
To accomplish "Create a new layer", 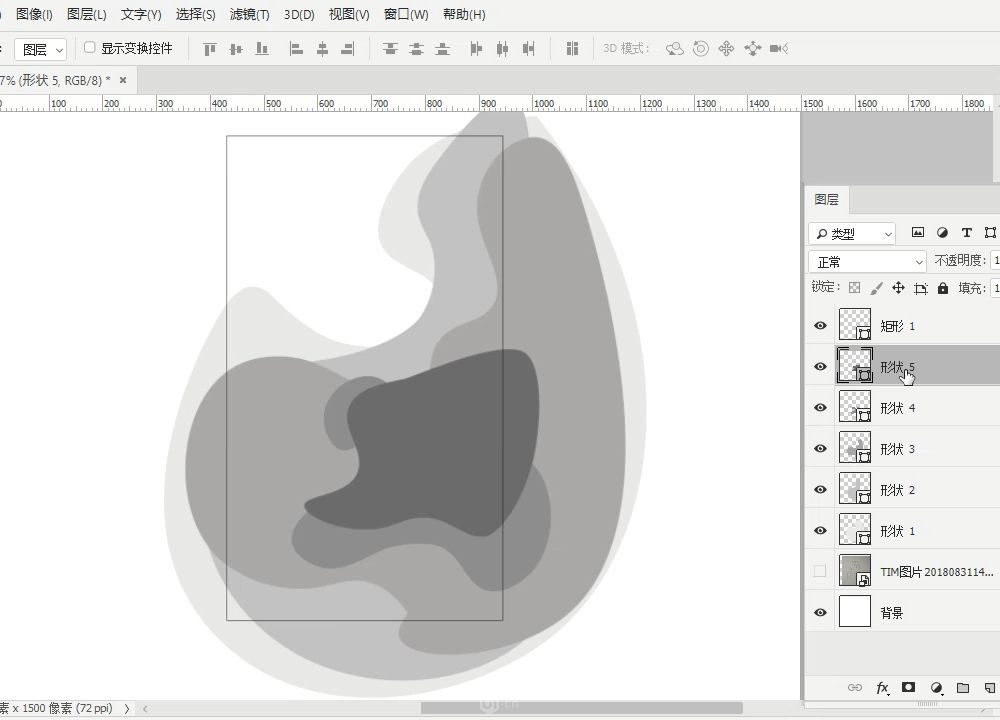I will coord(990,687).
